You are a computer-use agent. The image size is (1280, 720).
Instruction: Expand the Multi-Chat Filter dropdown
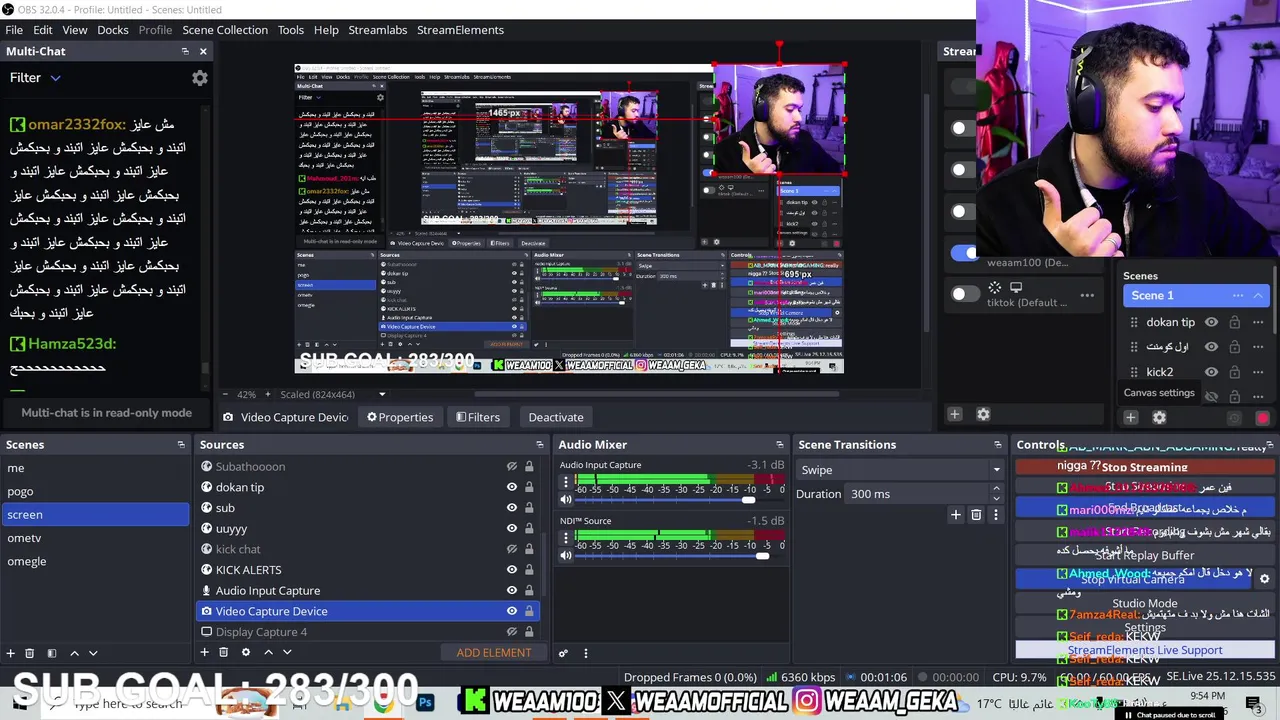pos(55,78)
